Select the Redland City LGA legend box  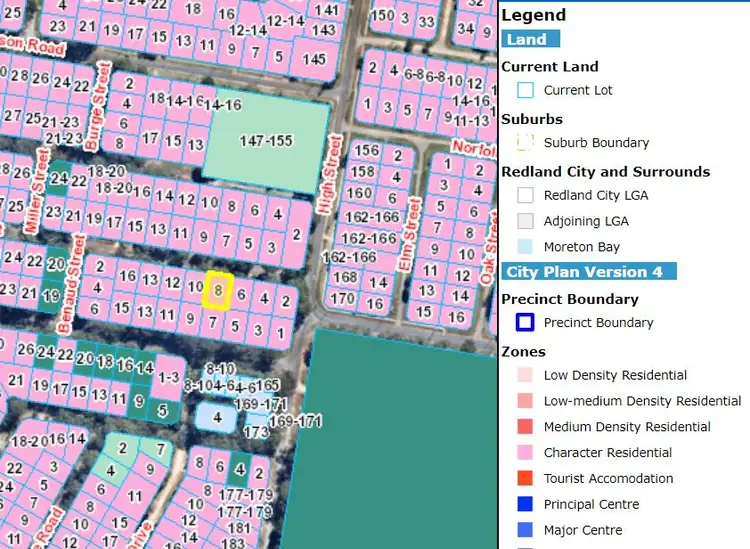coord(525,195)
